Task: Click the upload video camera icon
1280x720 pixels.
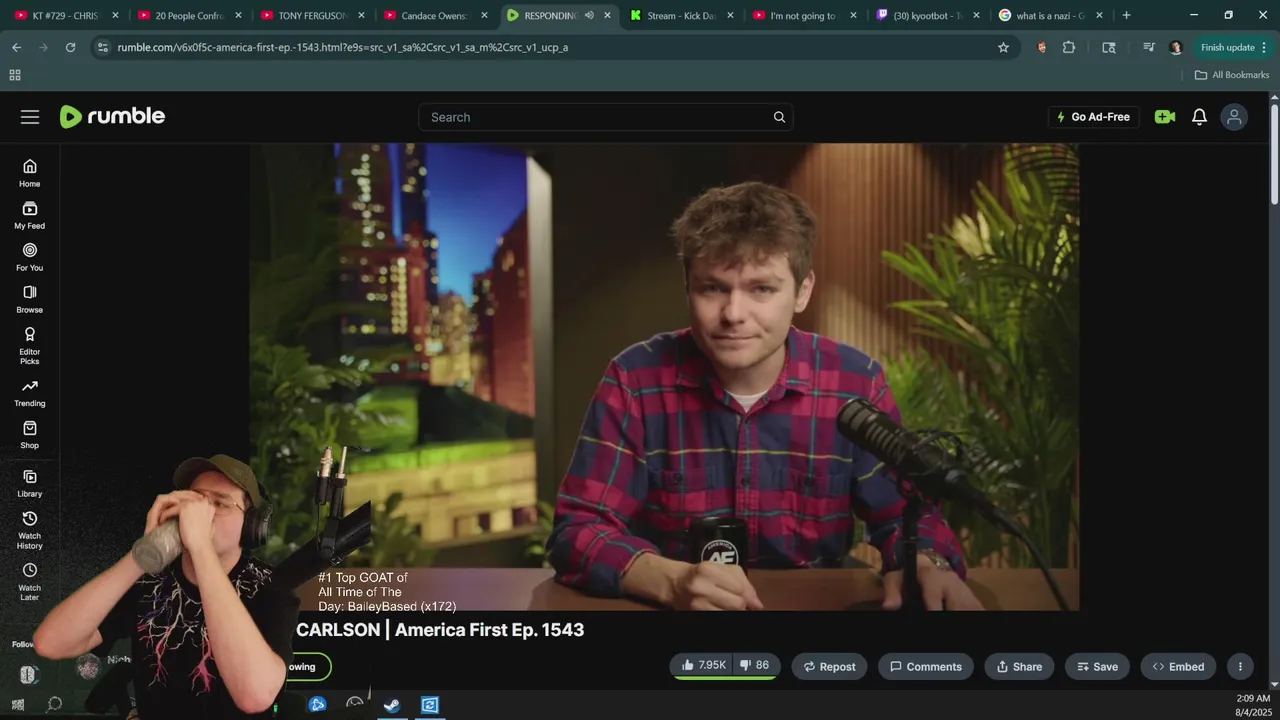Action: click(1165, 117)
